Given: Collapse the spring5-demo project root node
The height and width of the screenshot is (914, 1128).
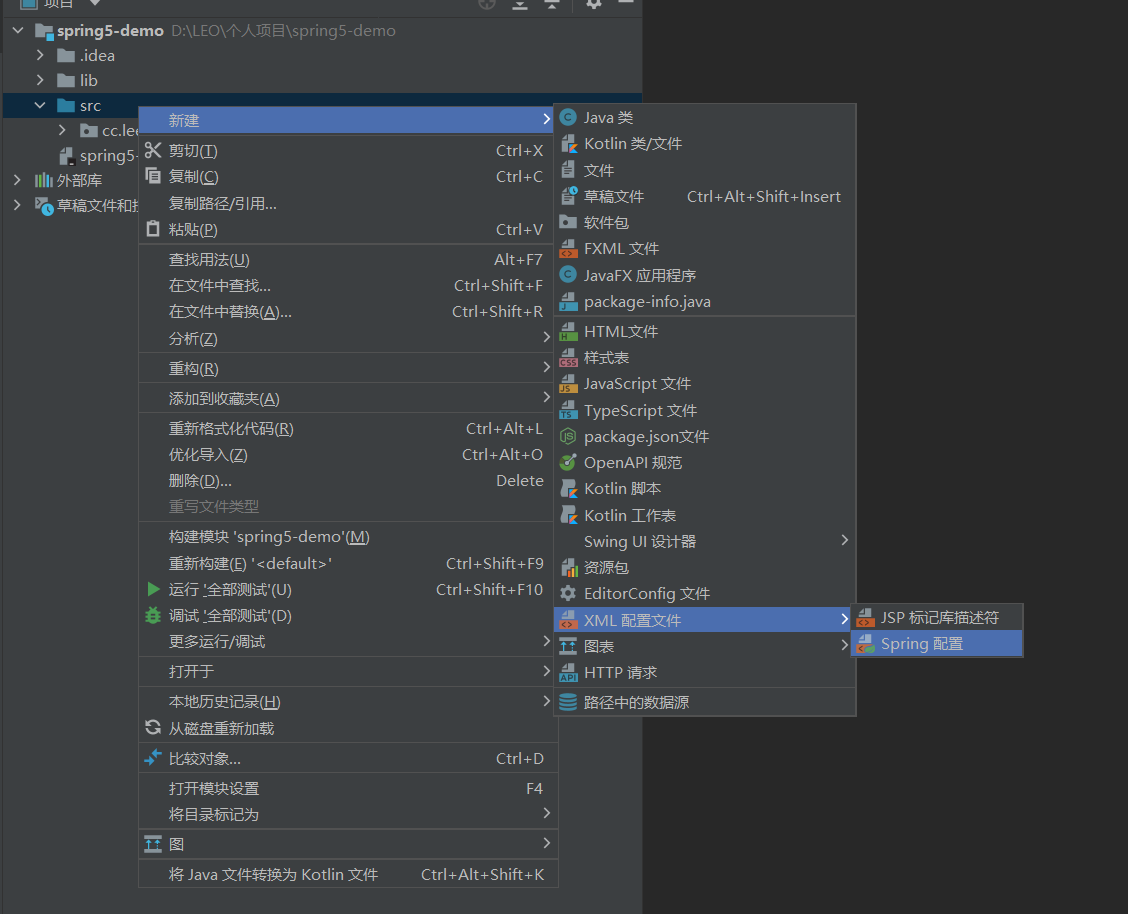Looking at the screenshot, I should click(x=18, y=31).
